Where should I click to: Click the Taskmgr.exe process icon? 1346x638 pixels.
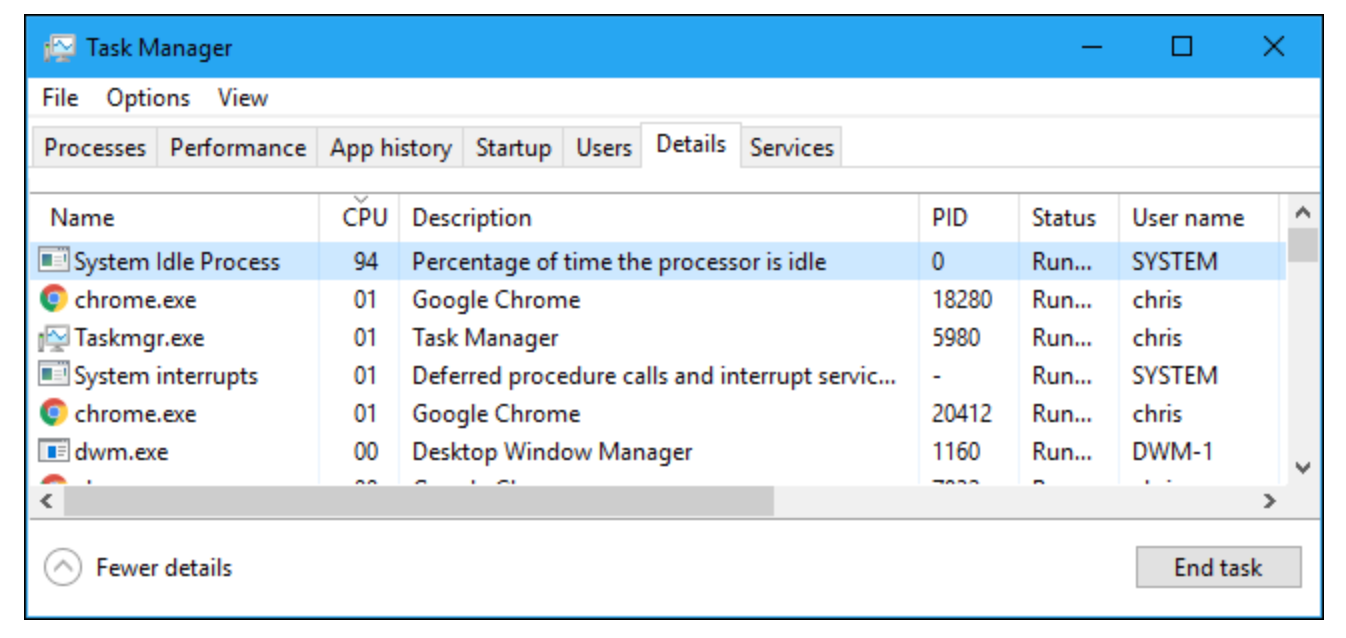[x=54, y=338]
